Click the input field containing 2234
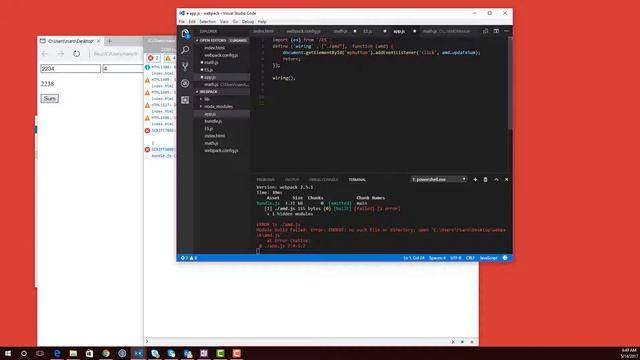 point(70,69)
